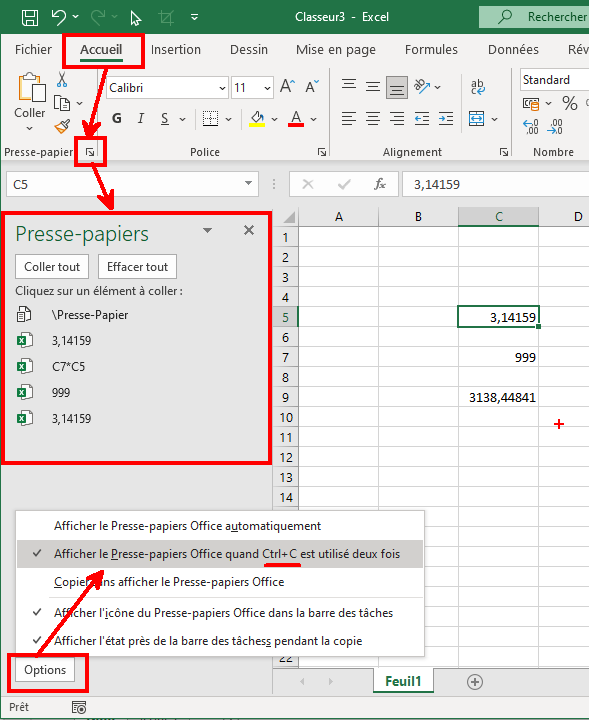
Task: Click the Redo arrow icon
Action: coord(98,17)
